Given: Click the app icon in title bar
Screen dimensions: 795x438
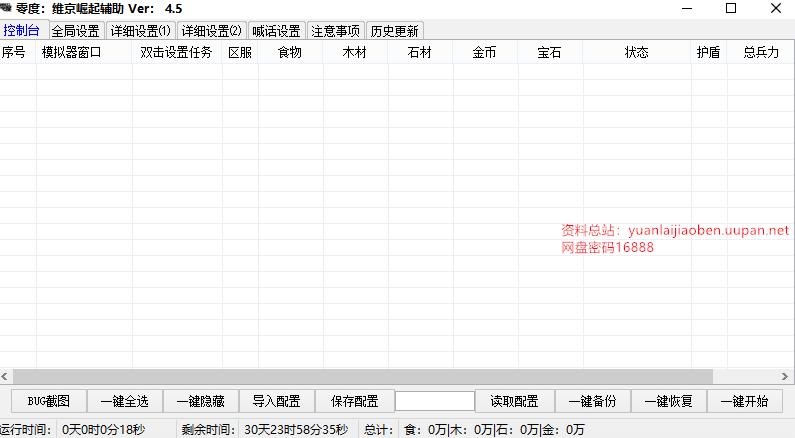Looking at the screenshot, I should click(6, 8).
